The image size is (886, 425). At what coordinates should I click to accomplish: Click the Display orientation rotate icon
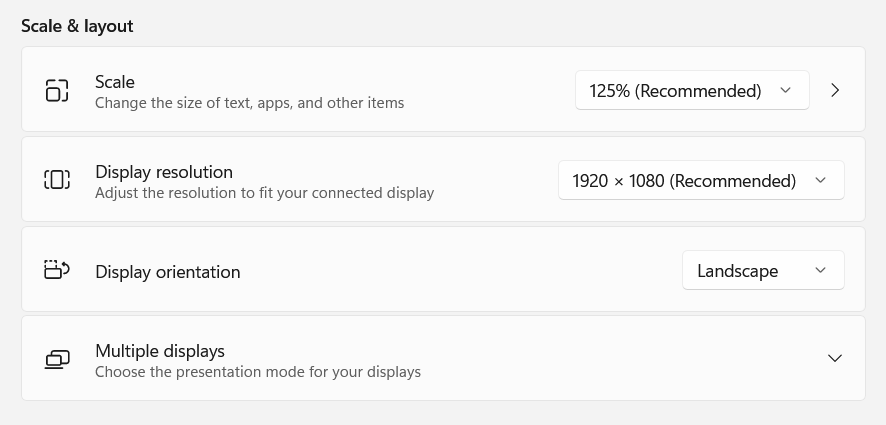tap(57, 270)
